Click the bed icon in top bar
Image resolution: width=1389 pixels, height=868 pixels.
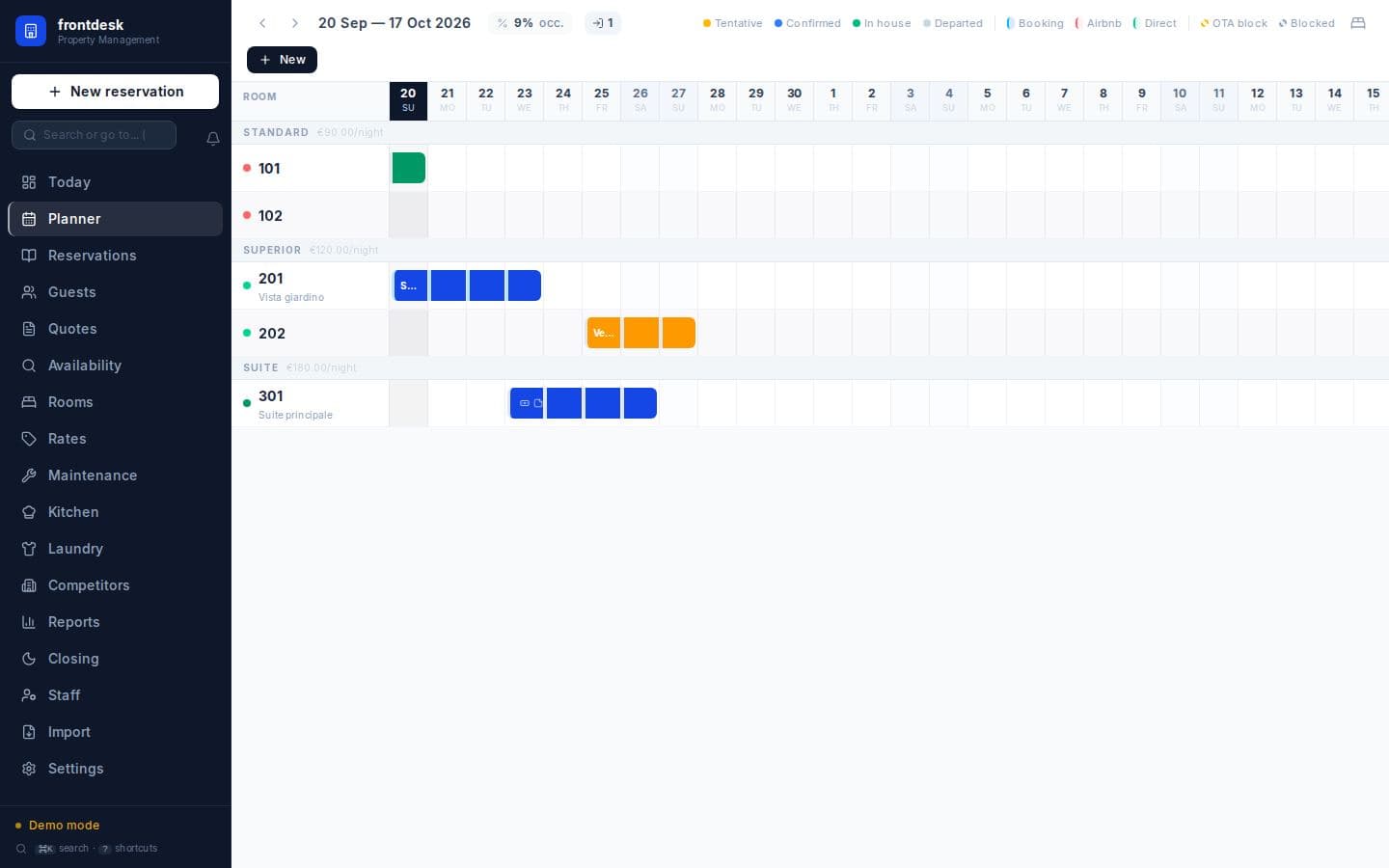click(1358, 23)
